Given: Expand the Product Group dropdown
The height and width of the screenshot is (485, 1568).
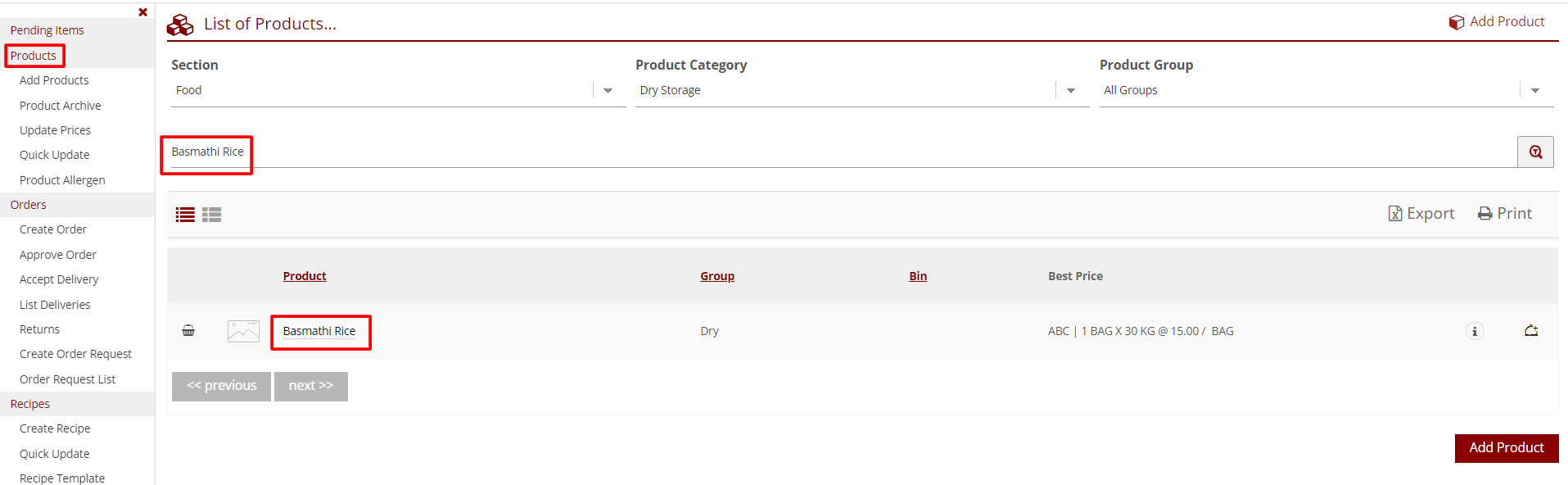Looking at the screenshot, I should tap(1535, 91).
